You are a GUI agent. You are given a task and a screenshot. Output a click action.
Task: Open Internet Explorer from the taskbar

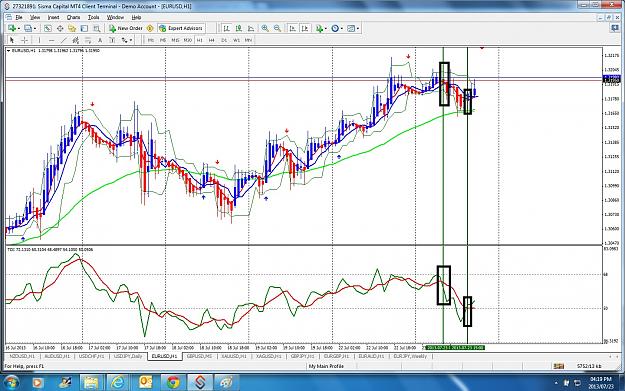tap(118, 383)
